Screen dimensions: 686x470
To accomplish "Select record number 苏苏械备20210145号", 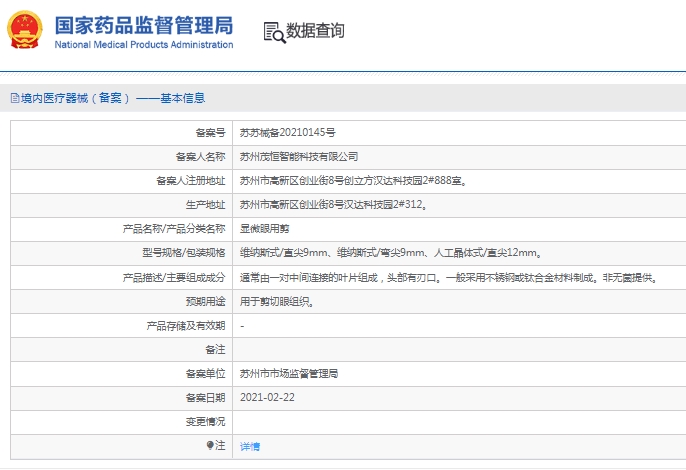I will tap(287, 133).
